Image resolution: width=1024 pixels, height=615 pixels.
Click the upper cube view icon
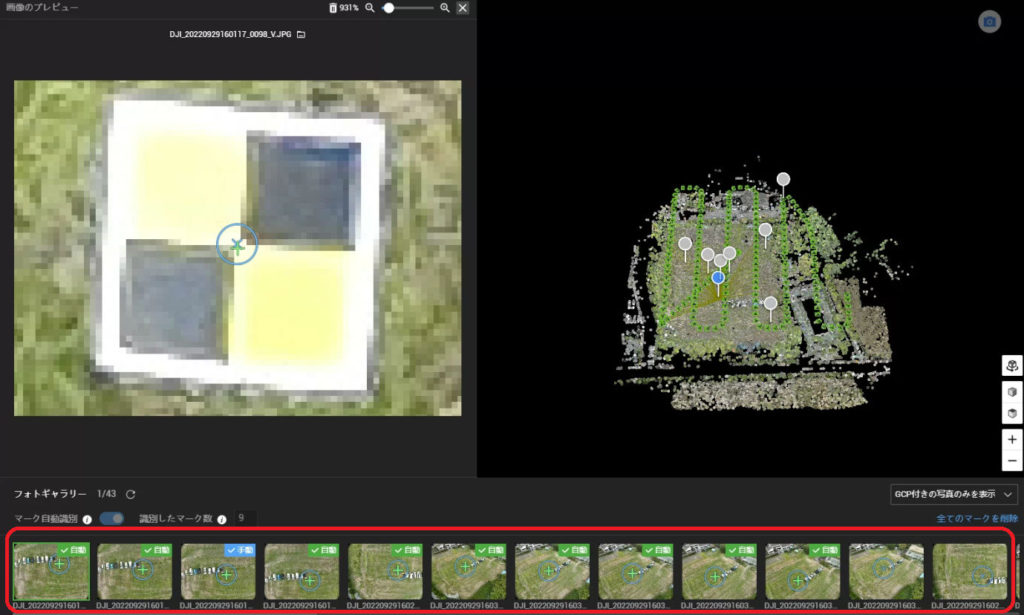pyautogui.click(x=1012, y=392)
